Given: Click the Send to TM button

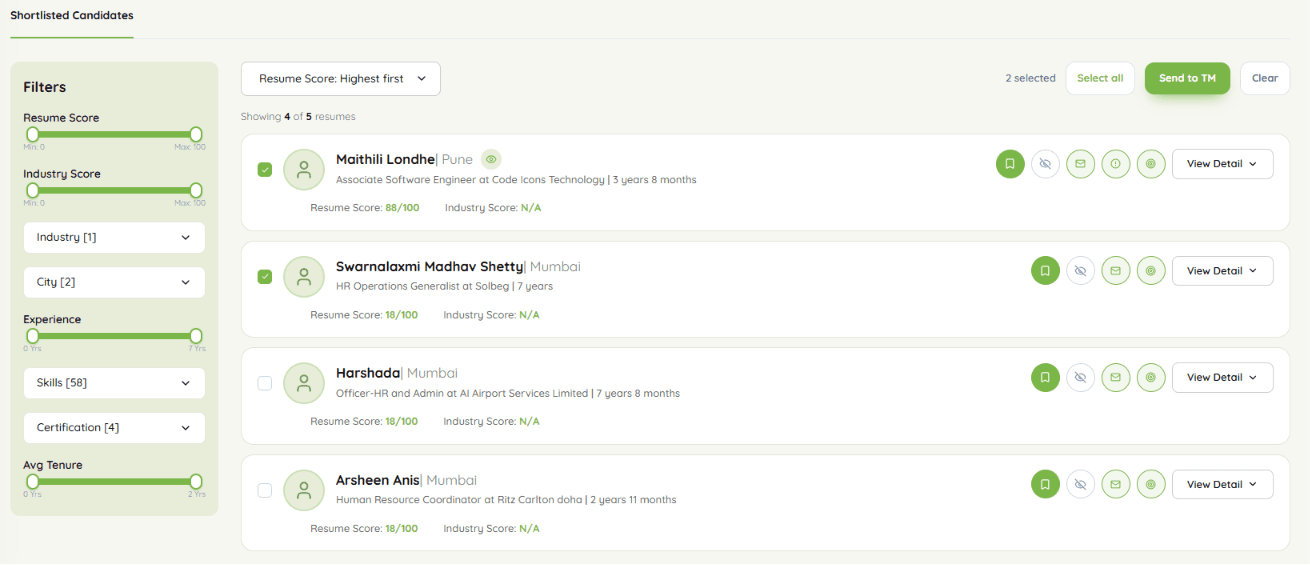Looking at the screenshot, I should tap(1187, 78).
